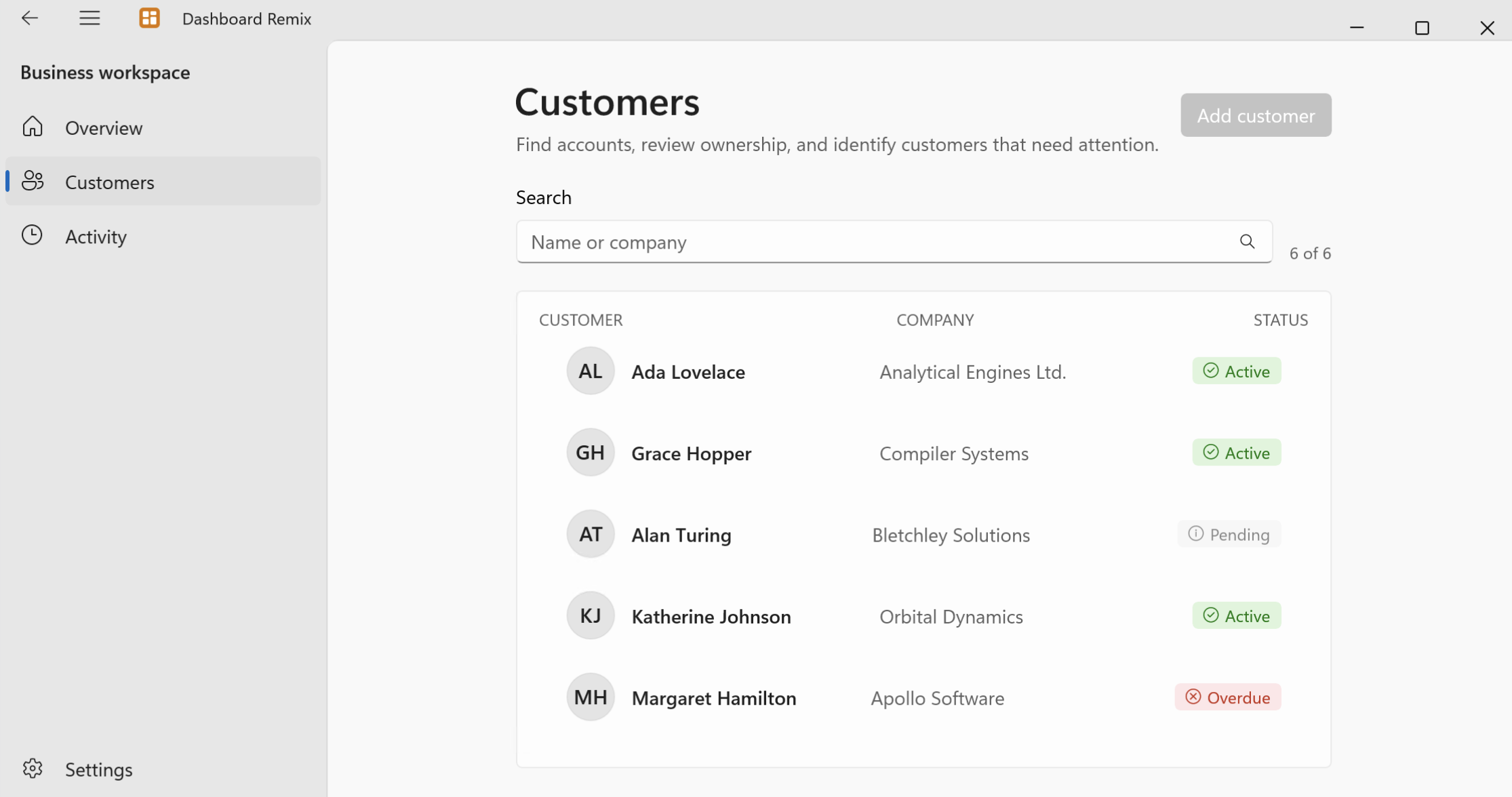Maximize the Dashboard Remix window

[1422, 28]
